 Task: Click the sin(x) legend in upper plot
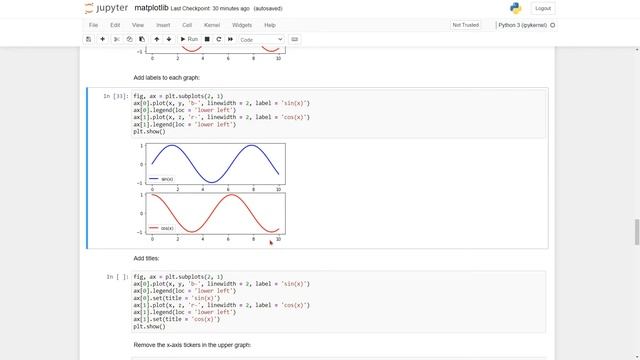(x=161, y=179)
